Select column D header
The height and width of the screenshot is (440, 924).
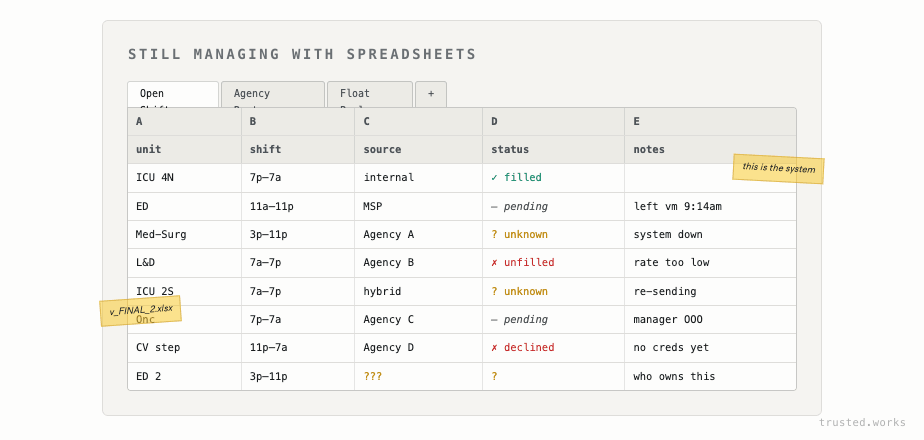click(553, 121)
